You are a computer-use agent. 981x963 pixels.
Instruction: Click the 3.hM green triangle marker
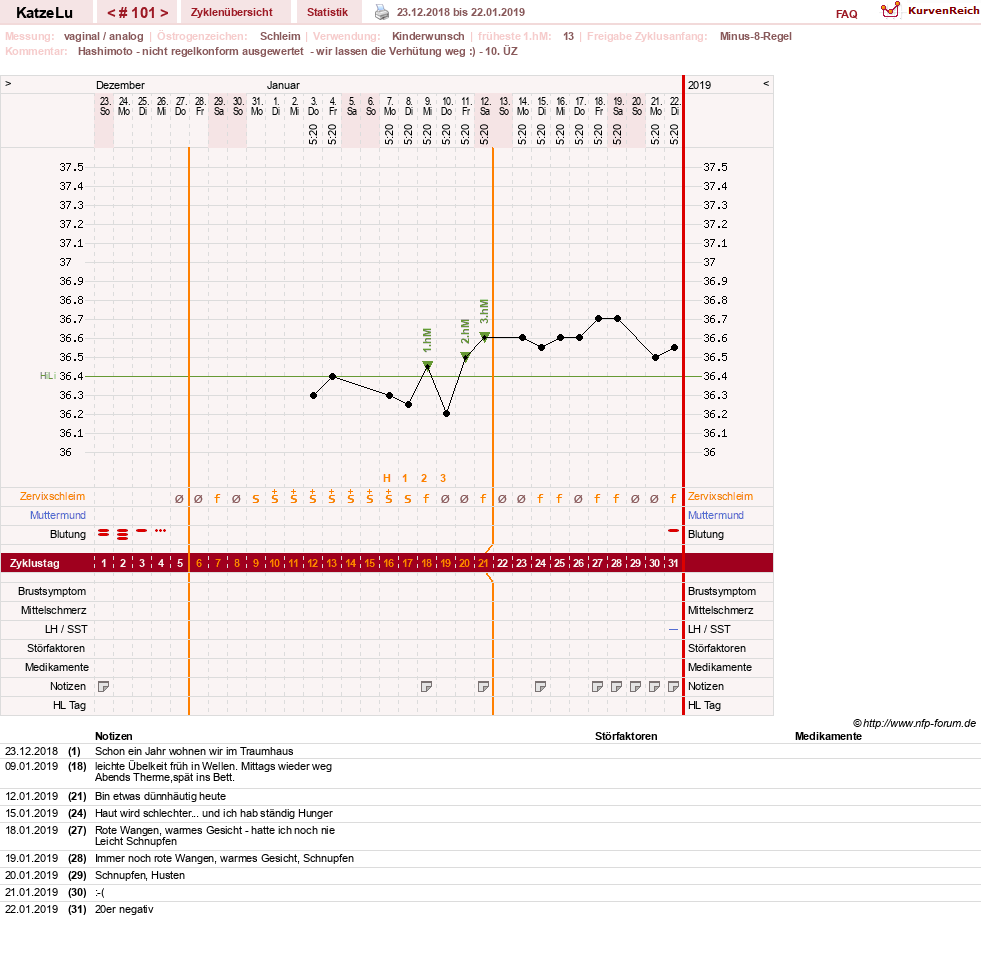[484, 336]
